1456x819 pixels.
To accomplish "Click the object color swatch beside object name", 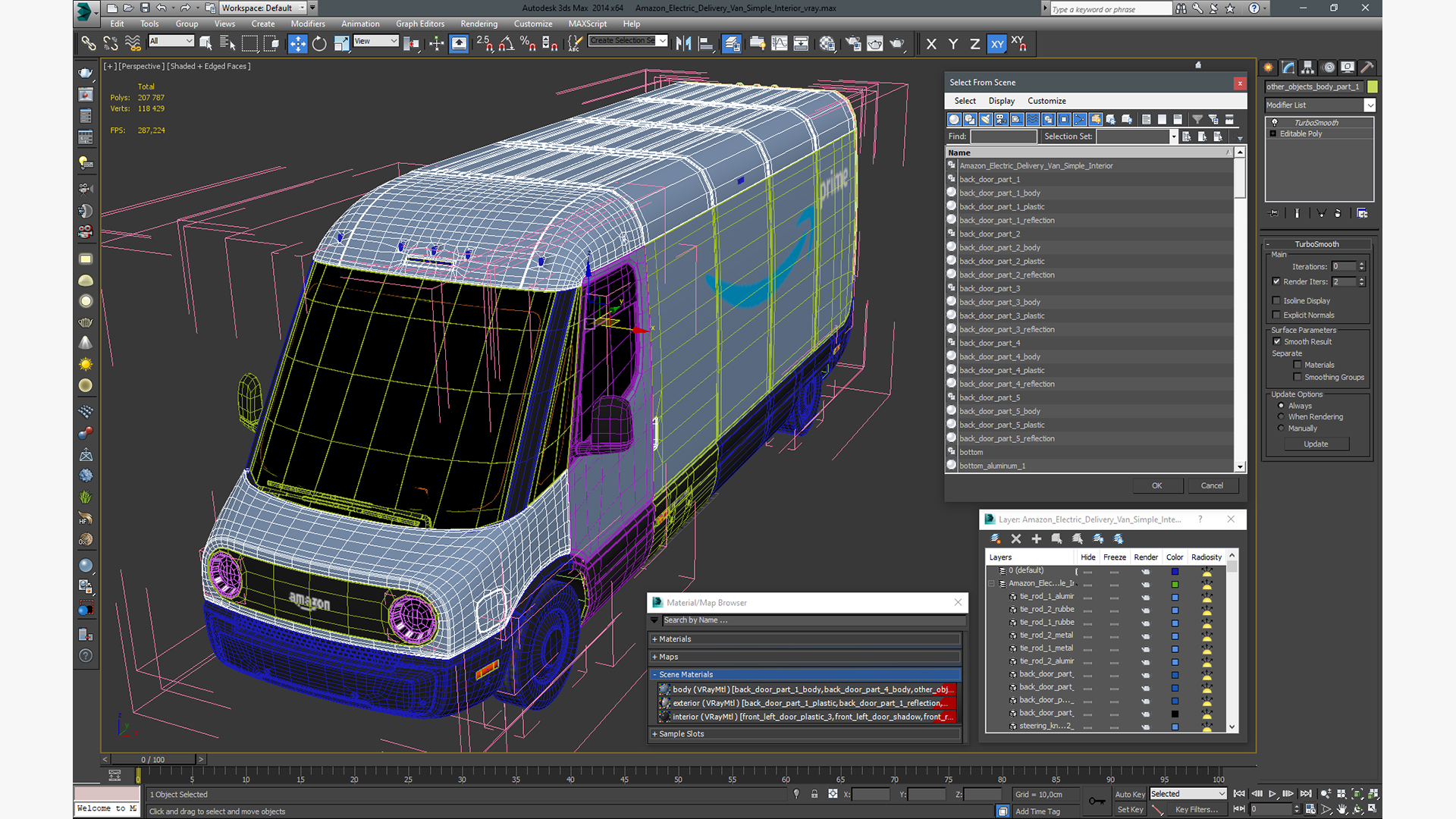I will click(1373, 86).
